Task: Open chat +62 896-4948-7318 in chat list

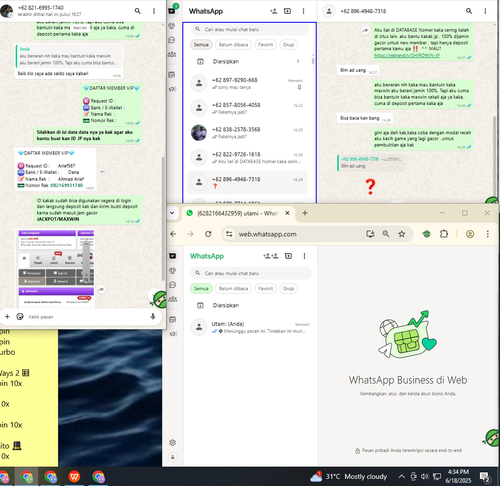Action: (247, 182)
